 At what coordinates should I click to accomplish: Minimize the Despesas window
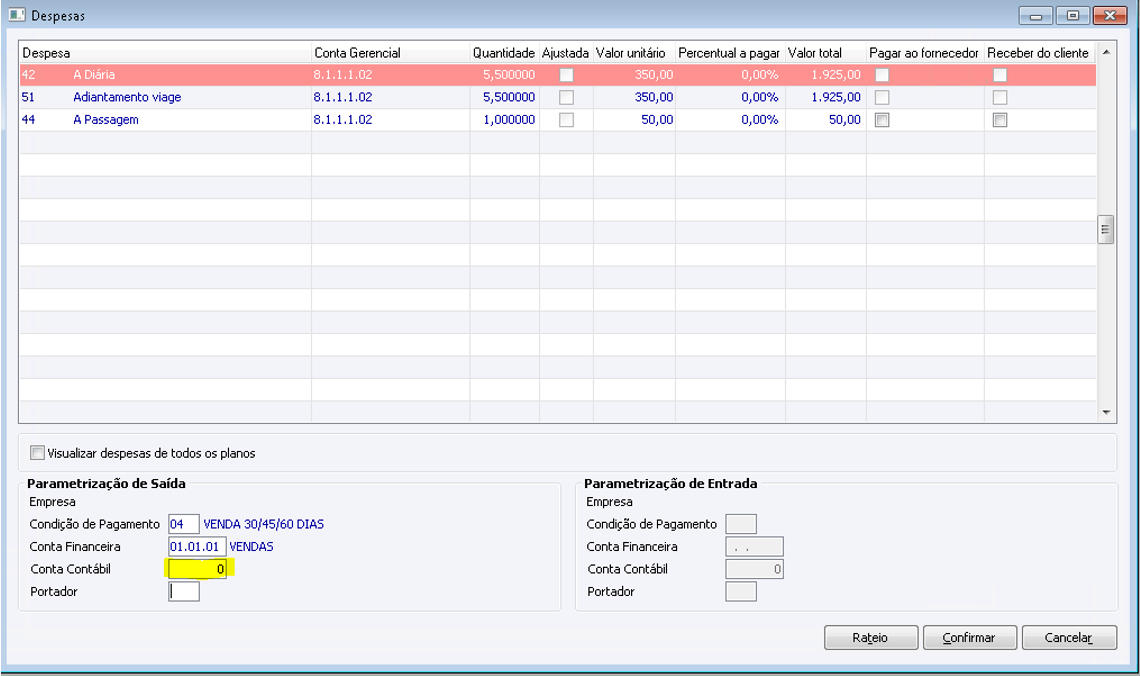(x=1036, y=15)
